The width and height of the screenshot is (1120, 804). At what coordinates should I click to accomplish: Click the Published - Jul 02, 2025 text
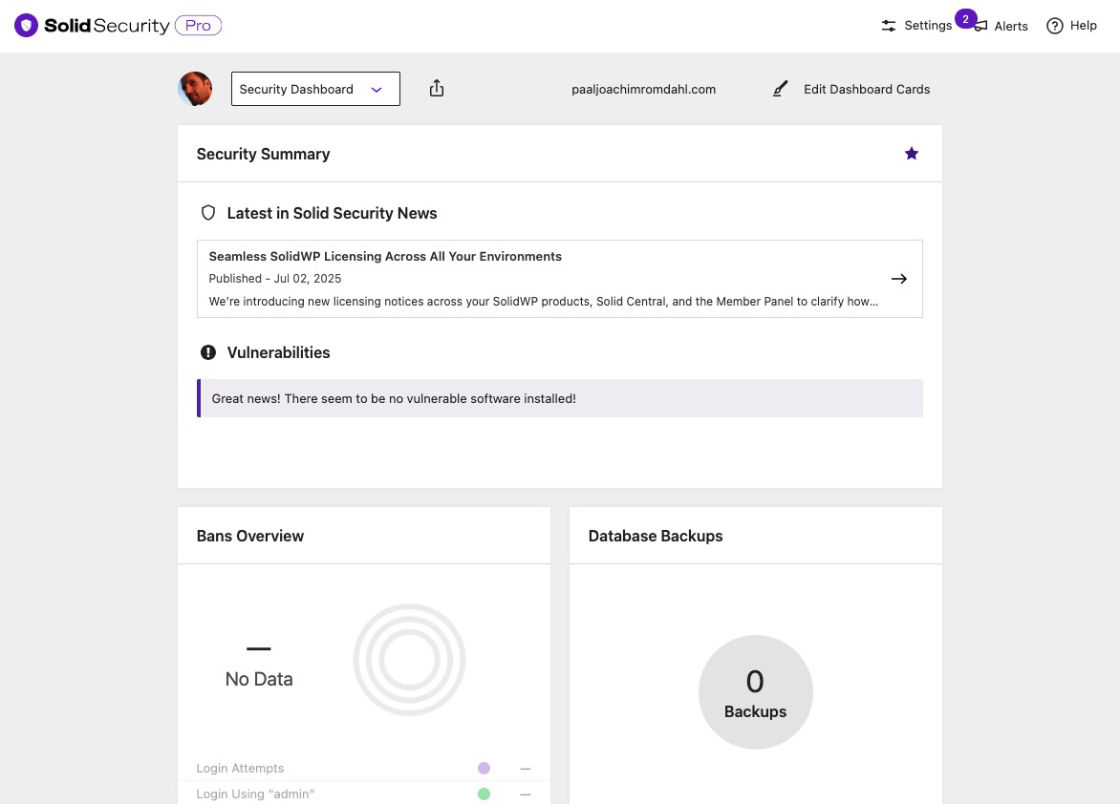pos(275,278)
